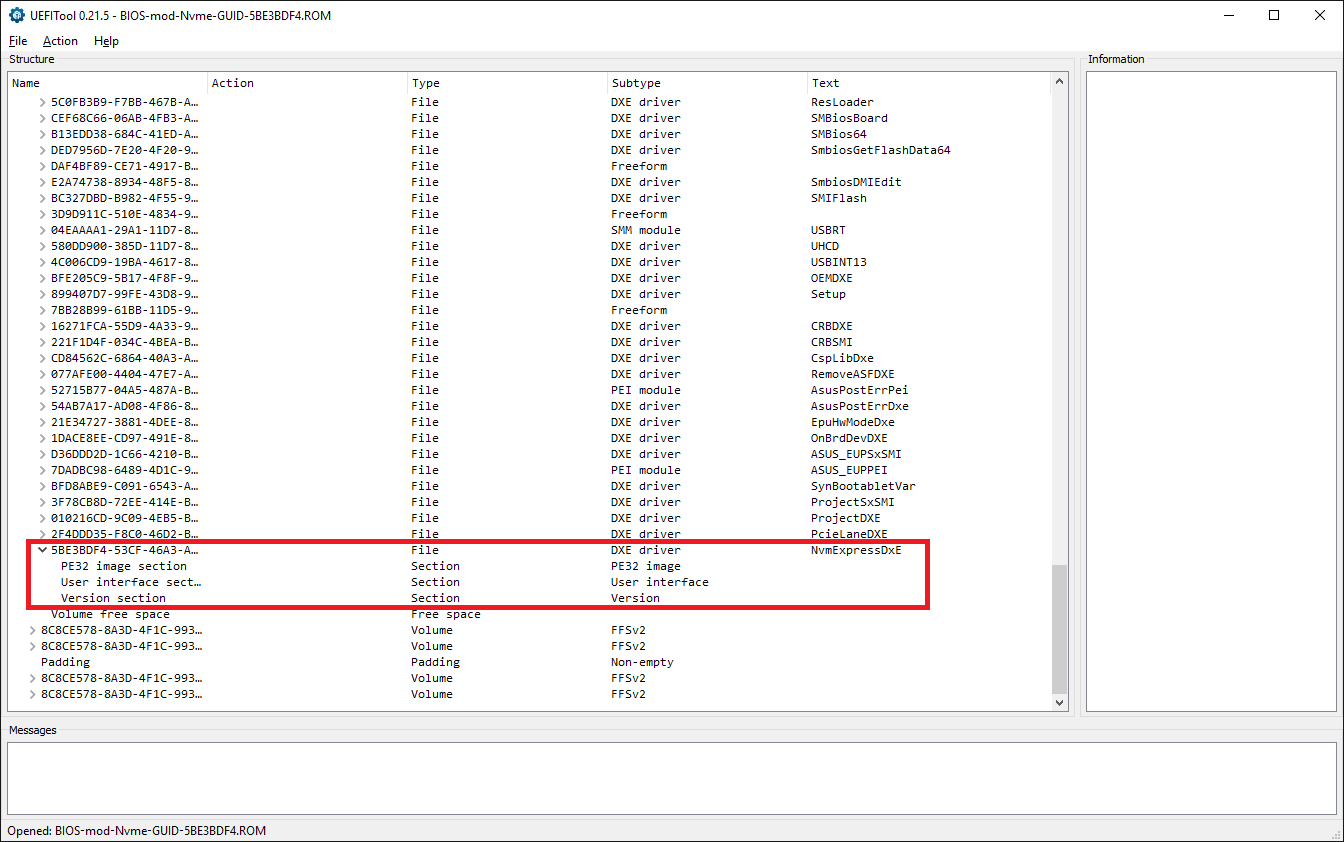Expand the first 8C8CE578 volume after free space
This screenshot has width=1344, height=842.
click(32, 630)
